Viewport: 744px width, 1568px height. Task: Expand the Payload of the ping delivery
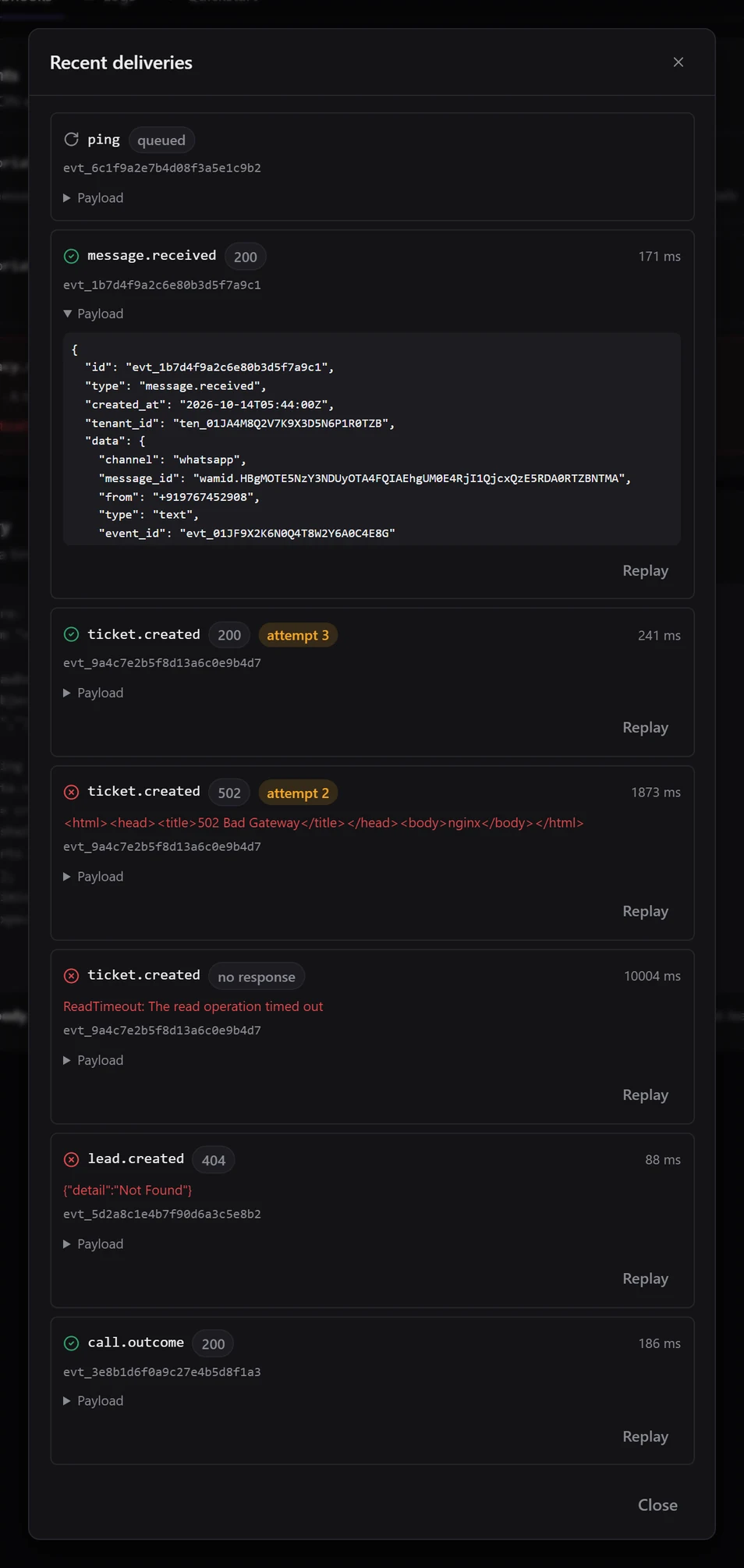coord(94,198)
